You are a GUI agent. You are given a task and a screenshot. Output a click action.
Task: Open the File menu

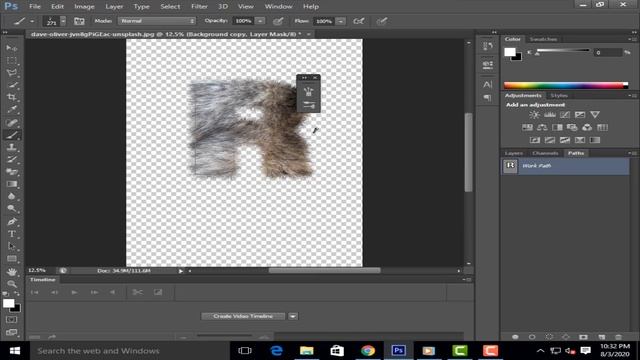tap(35, 7)
